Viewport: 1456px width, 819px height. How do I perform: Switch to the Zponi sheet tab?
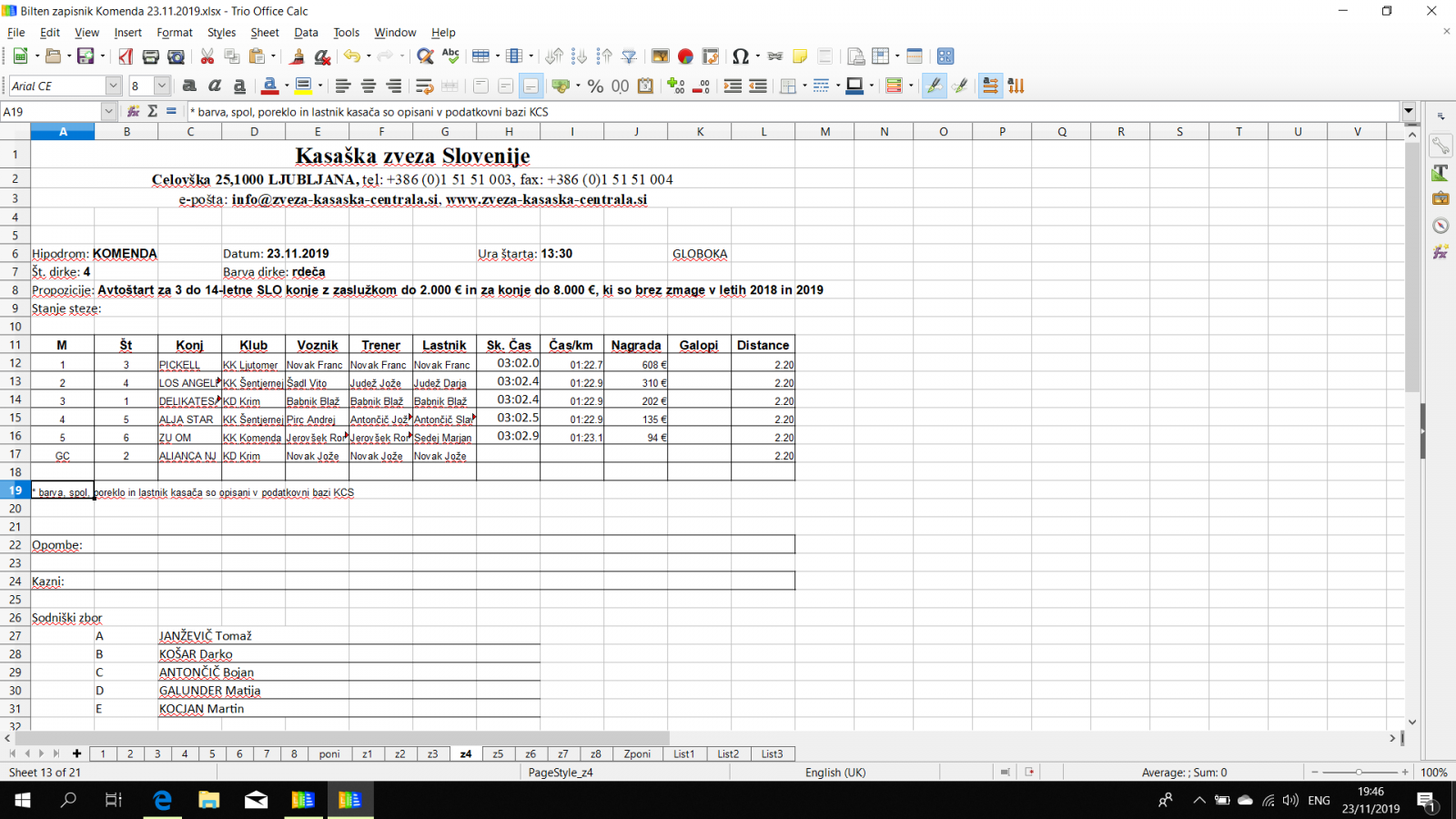[637, 753]
